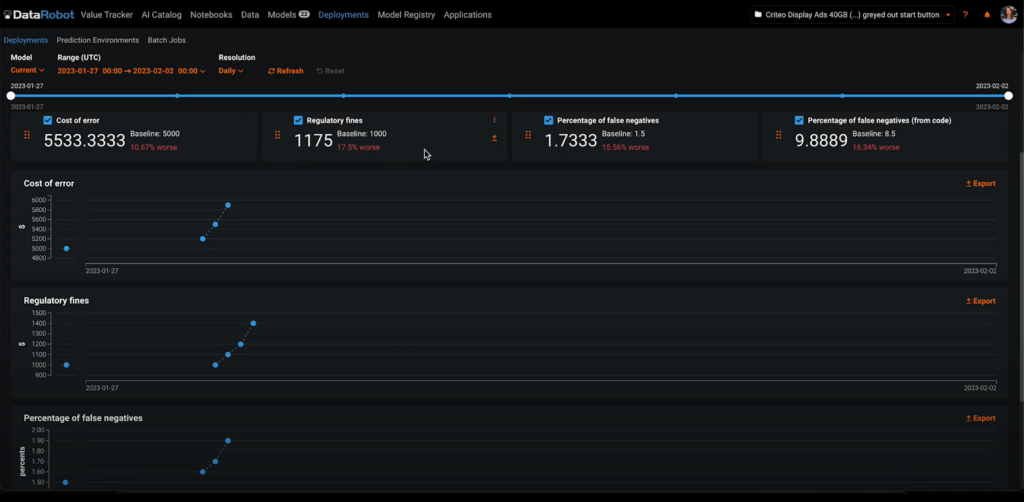Open the user profile avatar
Viewport: 1024px width, 502px height.
pos(1008,15)
